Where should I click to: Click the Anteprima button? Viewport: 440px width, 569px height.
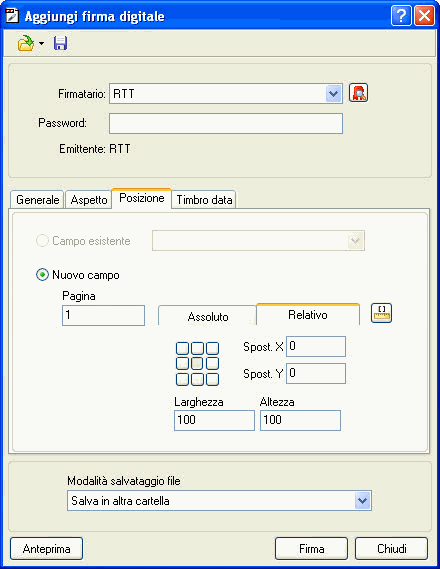tap(46, 549)
